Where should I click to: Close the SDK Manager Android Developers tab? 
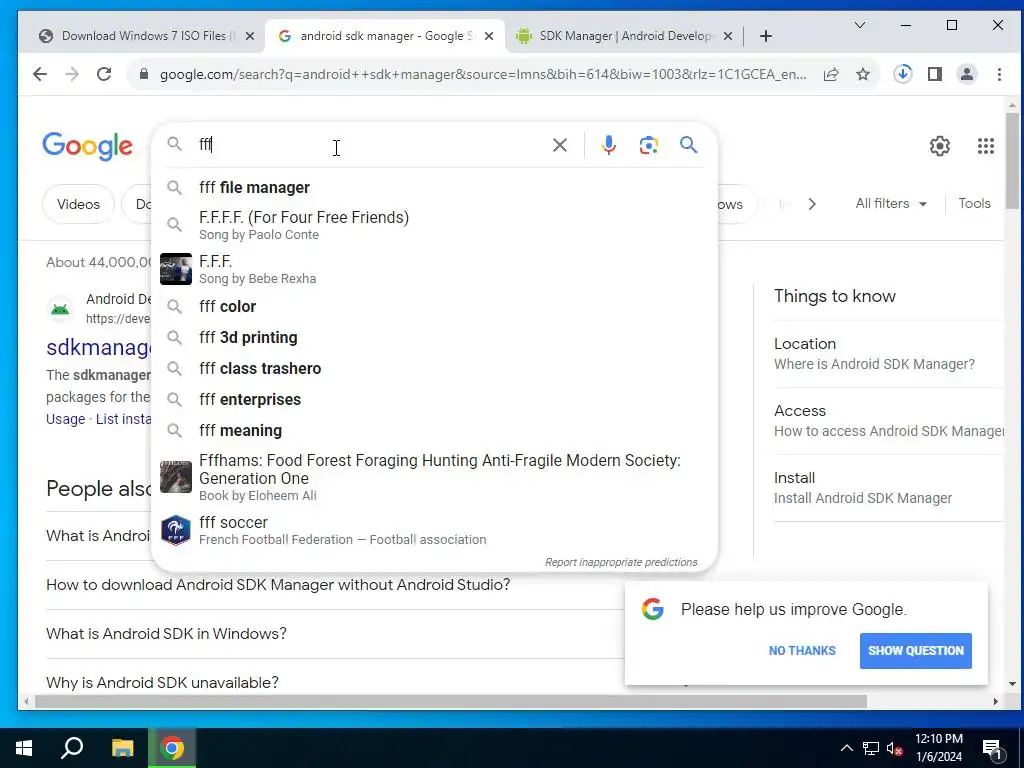coord(728,36)
